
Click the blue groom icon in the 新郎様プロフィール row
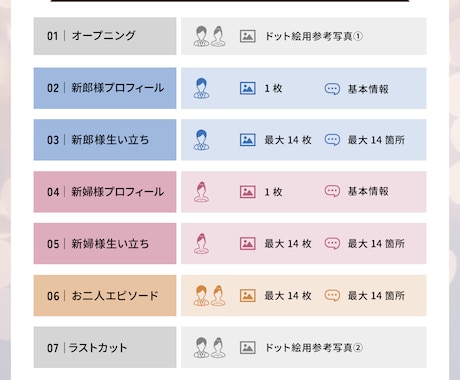(201, 88)
